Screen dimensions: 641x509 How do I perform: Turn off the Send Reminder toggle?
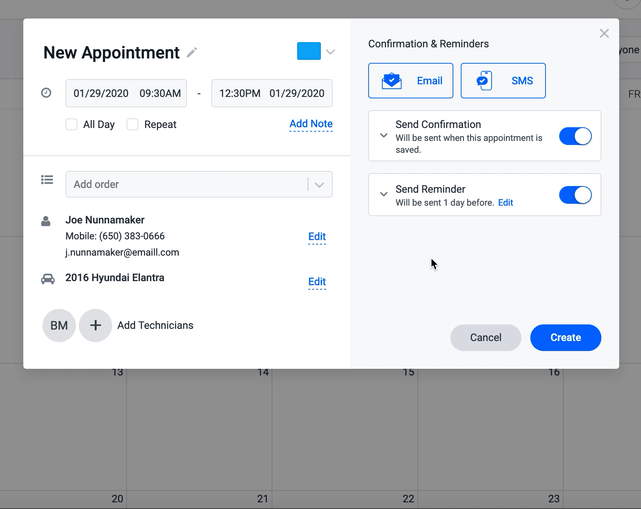tap(575, 195)
